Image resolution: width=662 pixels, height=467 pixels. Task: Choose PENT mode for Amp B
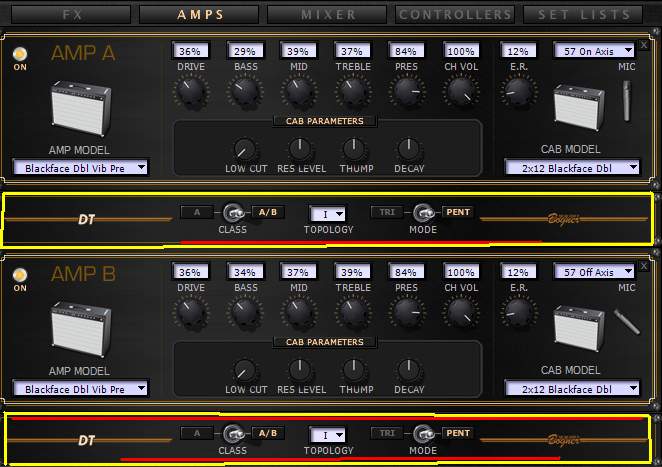[x=458, y=433]
